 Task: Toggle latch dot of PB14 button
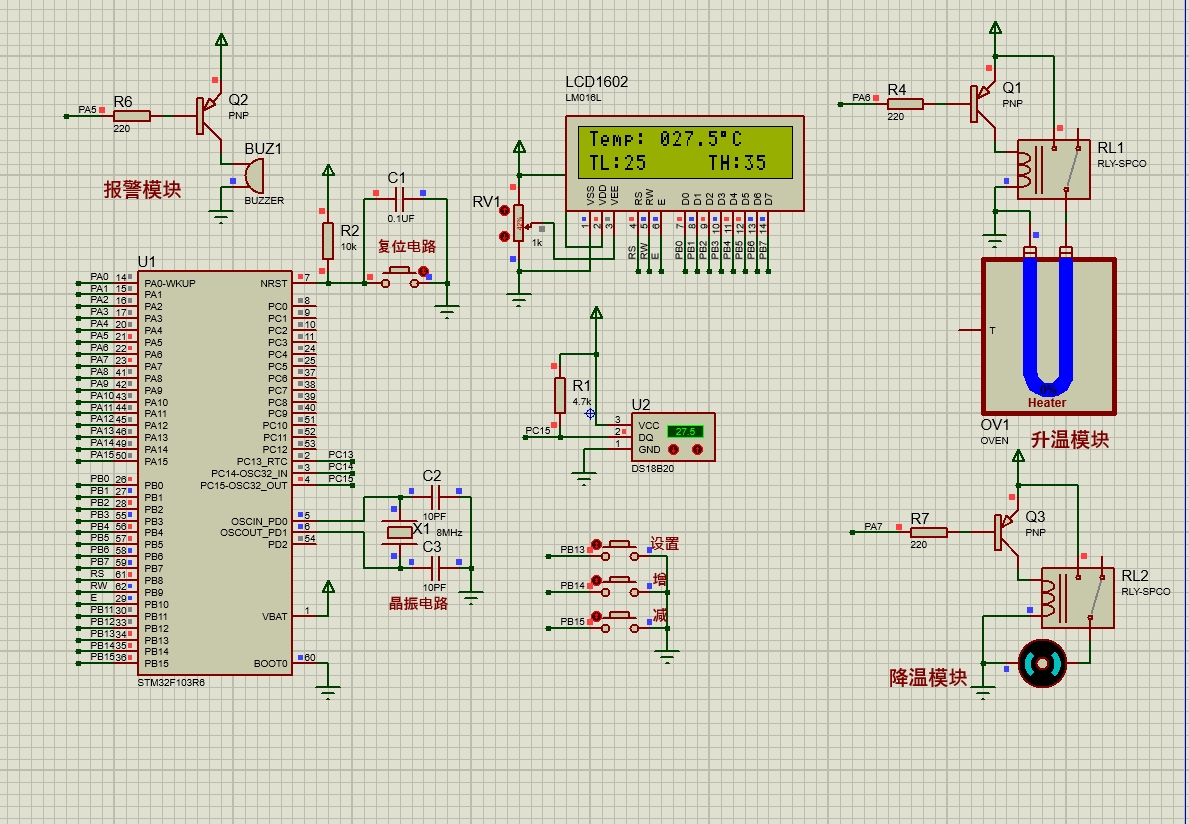pyautogui.click(x=596, y=580)
